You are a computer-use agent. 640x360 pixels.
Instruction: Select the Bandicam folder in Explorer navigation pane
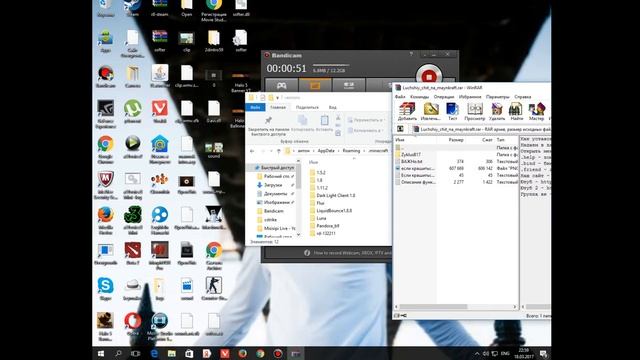[273, 211]
